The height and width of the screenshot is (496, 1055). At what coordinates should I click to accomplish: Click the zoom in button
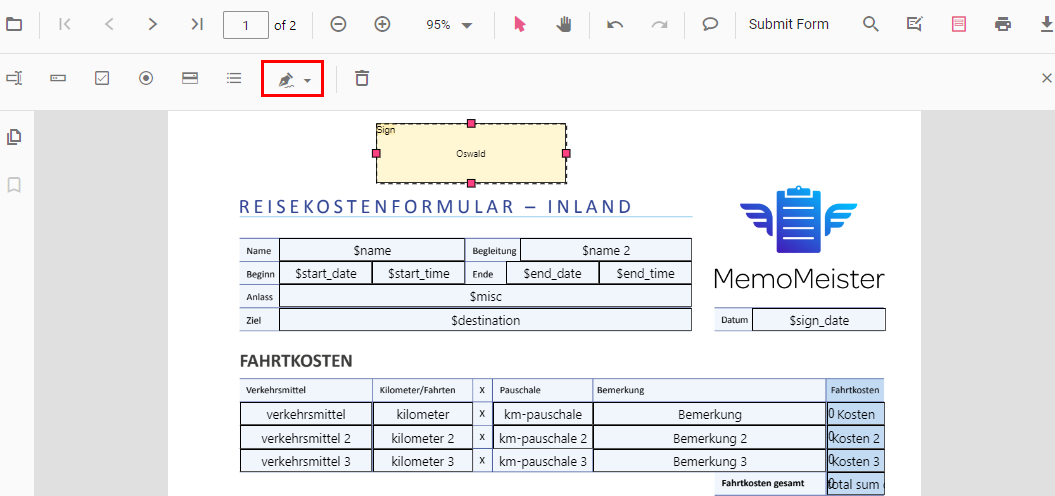coord(382,25)
